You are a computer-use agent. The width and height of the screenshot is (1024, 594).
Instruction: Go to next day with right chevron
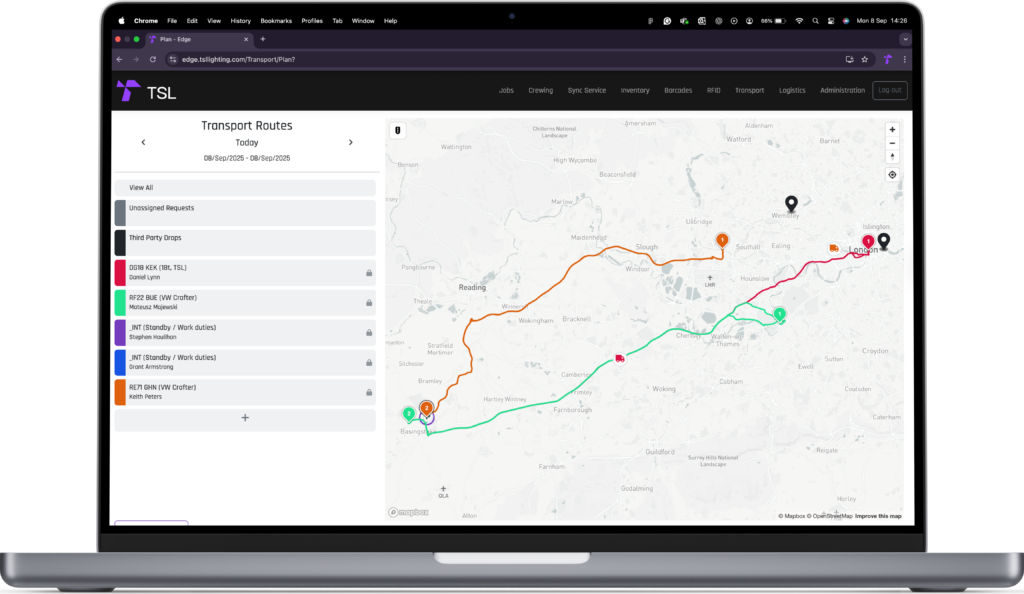[351, 142]
